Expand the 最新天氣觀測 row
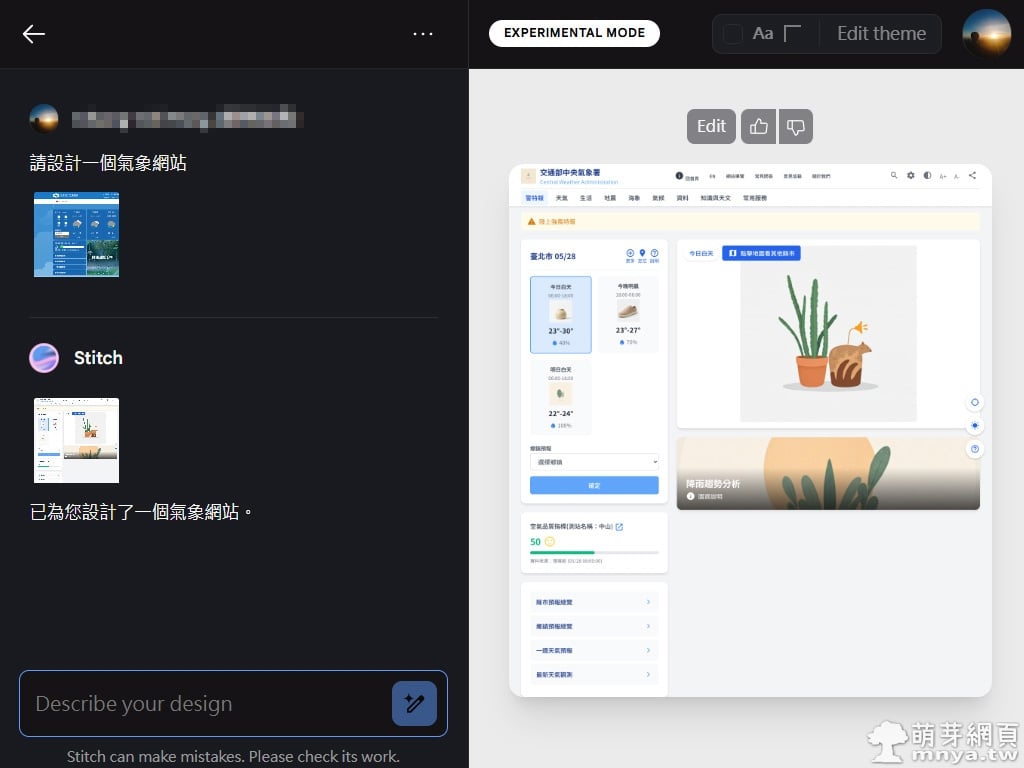The height and width of the screenshot is (768, 1024). 594,675
